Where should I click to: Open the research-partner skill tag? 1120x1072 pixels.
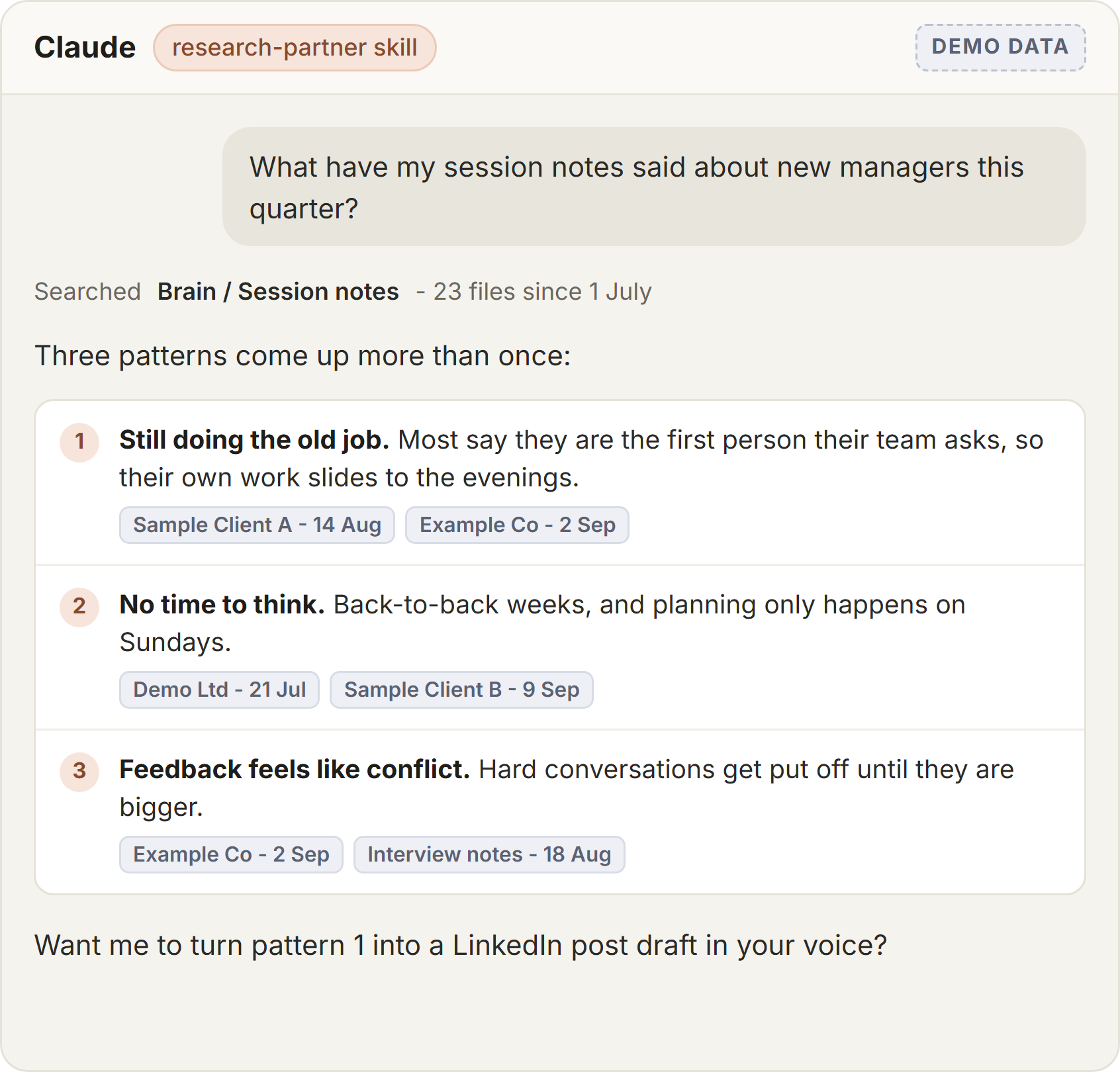[x=295, y=48]
